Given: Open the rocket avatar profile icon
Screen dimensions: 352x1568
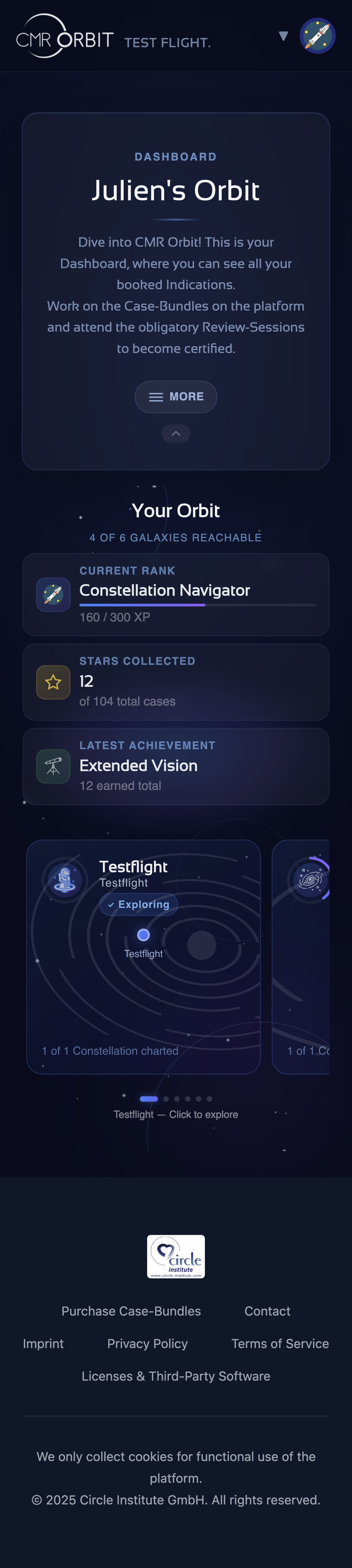Looking at the screenshot, I should (317, 36).
